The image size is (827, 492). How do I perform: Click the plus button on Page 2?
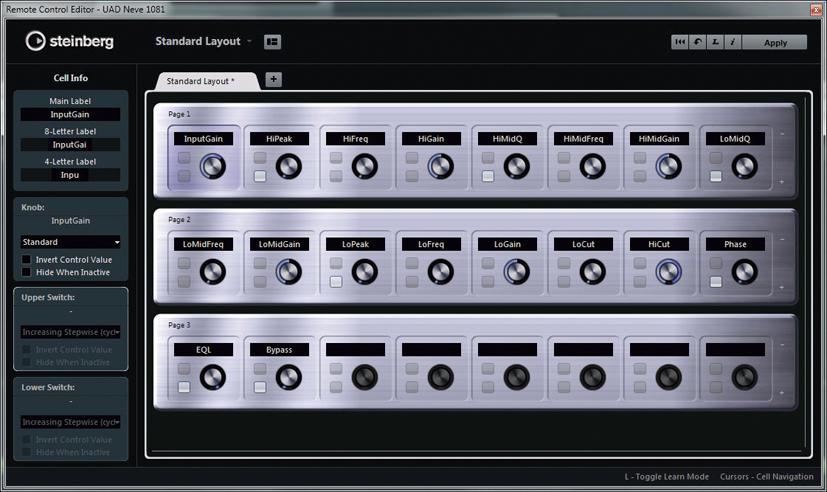[x=782, y=287]
